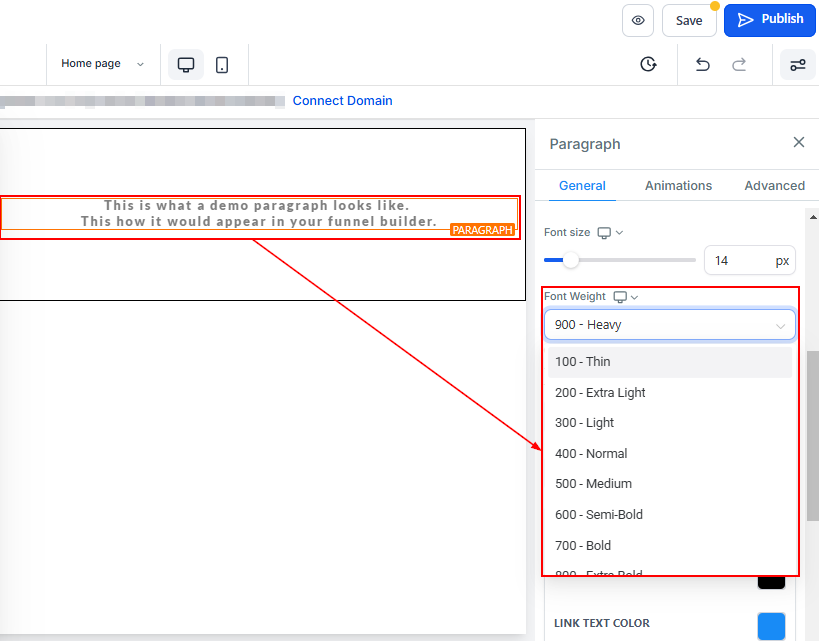Open version history clock icon
This screenshot has width=819, height=641.
point(648,64)
